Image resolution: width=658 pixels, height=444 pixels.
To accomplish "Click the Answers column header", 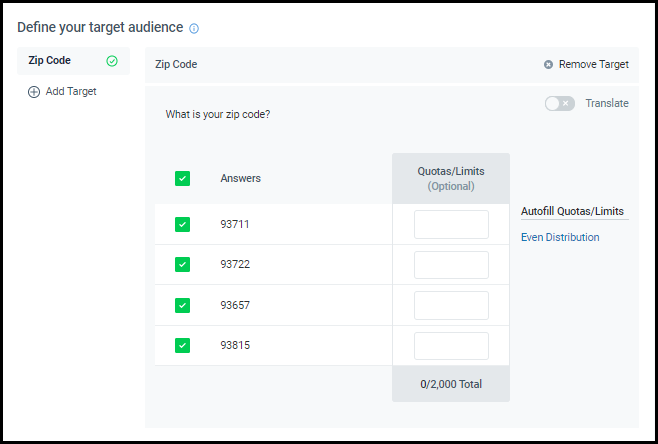I will pos(240,178).
